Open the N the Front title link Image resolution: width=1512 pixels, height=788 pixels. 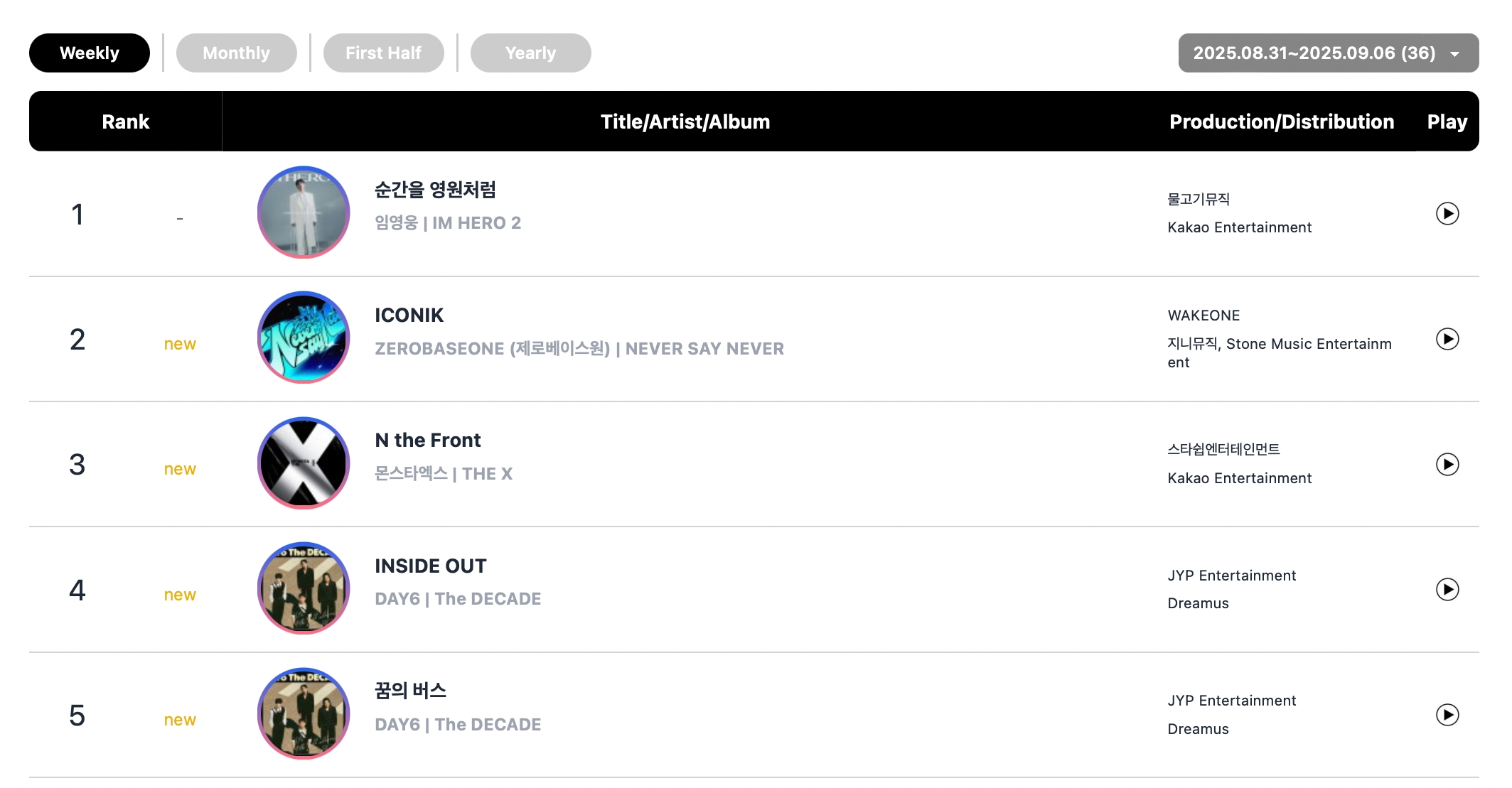point(428,441)
